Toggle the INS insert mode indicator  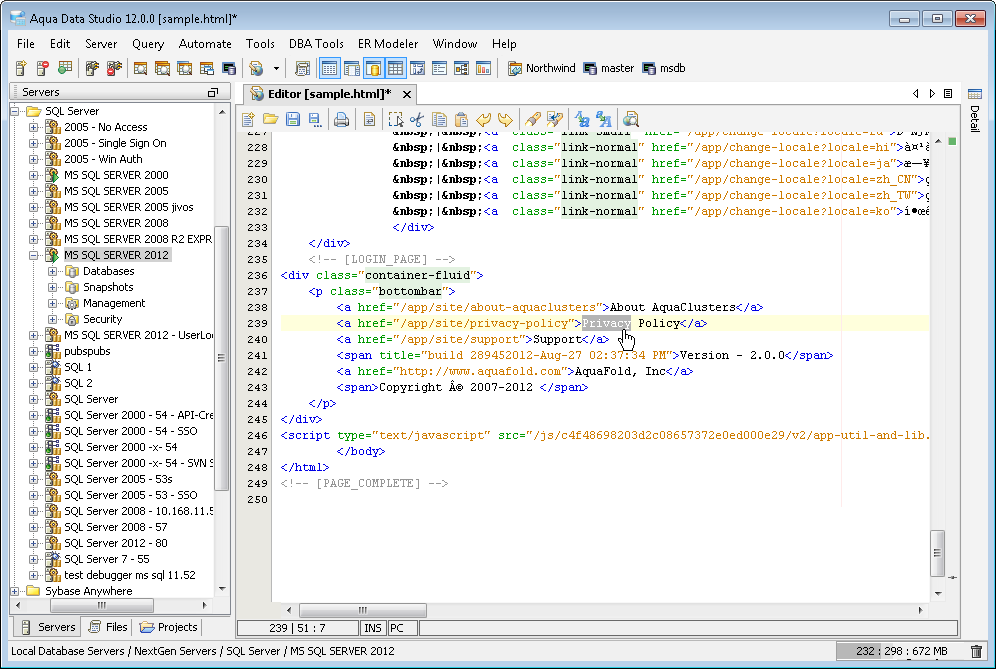point(372,628)
